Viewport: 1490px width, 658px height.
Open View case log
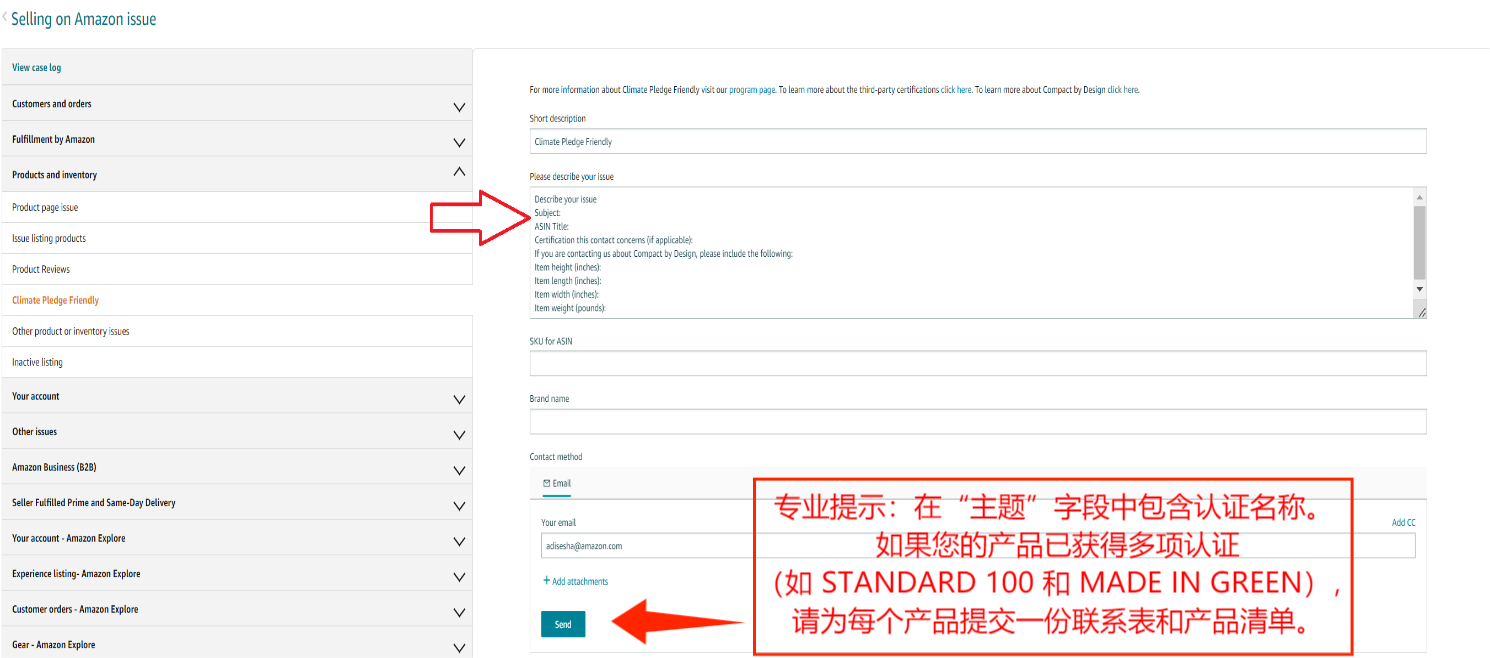tap(35, 67)
